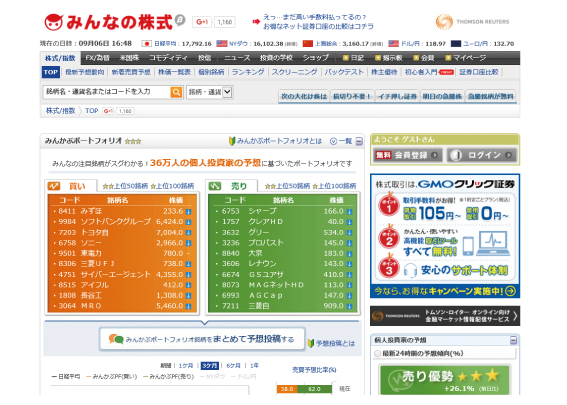Click the 無料 会員登録 button
The height and width of the screenshot is (405, 567).
[x=408, y=155]
